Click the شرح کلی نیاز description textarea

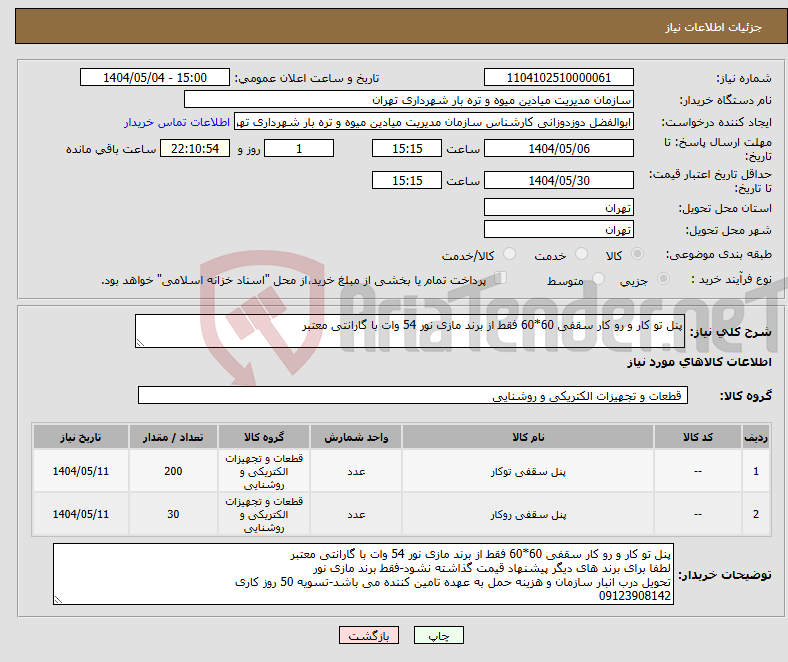pyautogui.click(x=410, y=331)
